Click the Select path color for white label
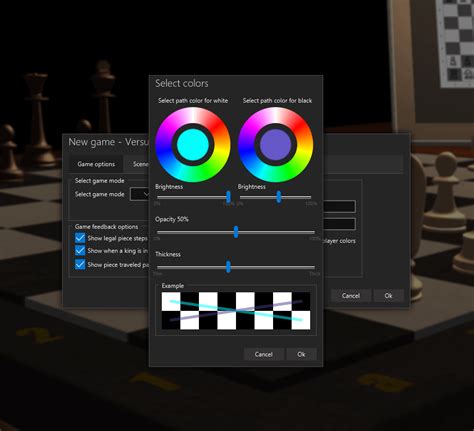Image resolution: width=474 pixels, height=431 pixels. pyautogui.click(x=193, y=100)
